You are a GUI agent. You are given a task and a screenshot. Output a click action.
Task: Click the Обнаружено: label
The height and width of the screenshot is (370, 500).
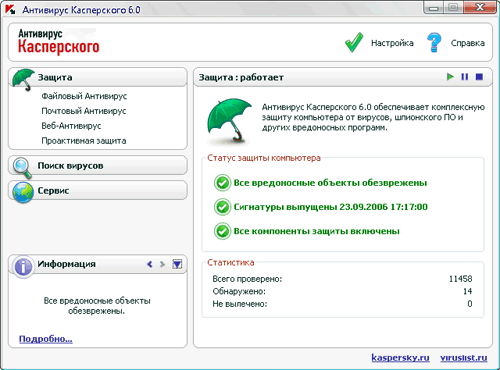[x=239, y=291]
